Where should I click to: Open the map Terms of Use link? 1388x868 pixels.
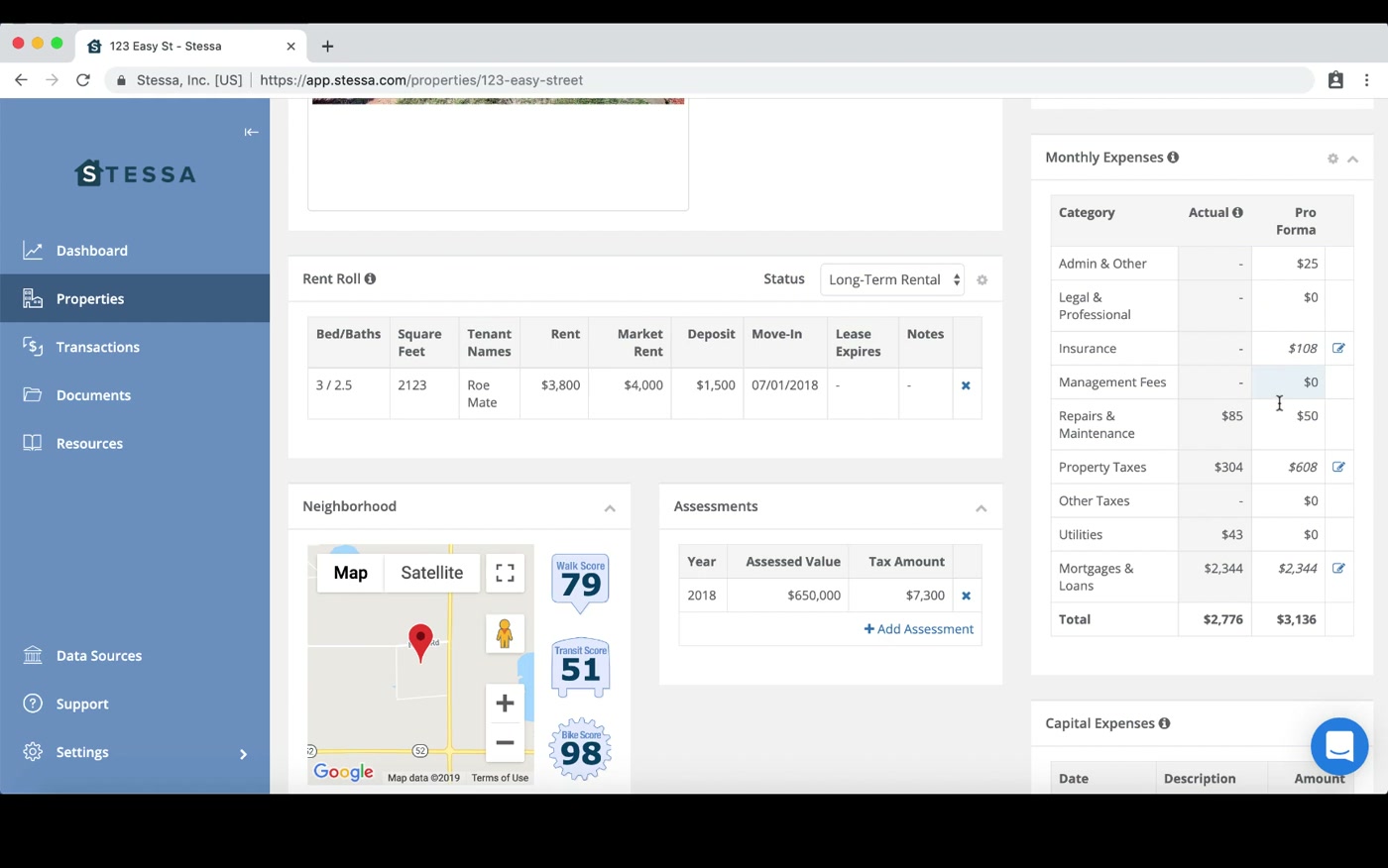coord(500,778)
